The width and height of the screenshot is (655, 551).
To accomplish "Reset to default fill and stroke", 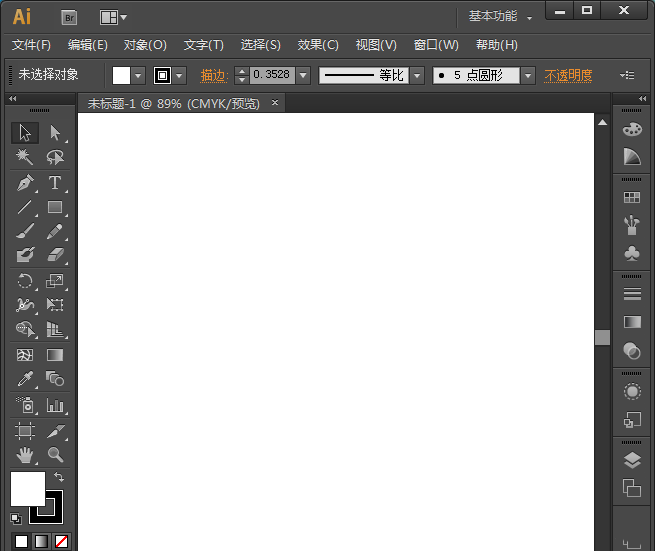I will pos(16,518).
